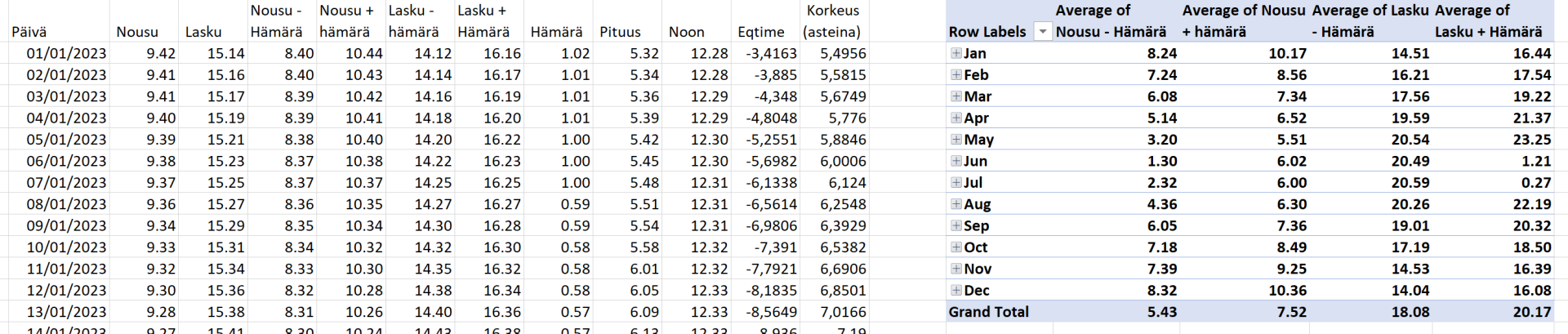Click pivot value 23.25 for May
This screenshot has height=334, width=1568.
pos(1493,140)
